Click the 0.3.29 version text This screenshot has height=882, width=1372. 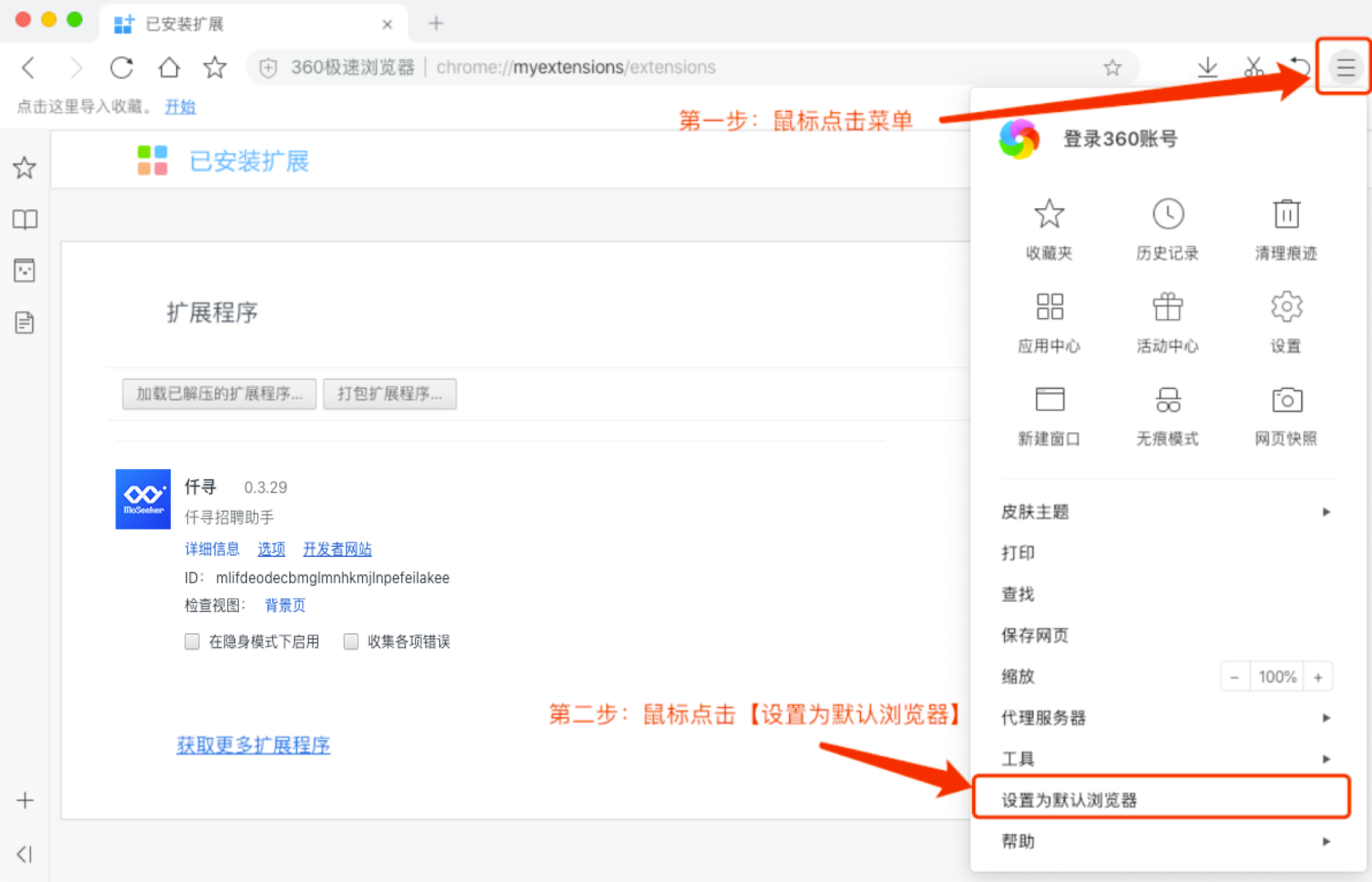(x=265, y=487)
